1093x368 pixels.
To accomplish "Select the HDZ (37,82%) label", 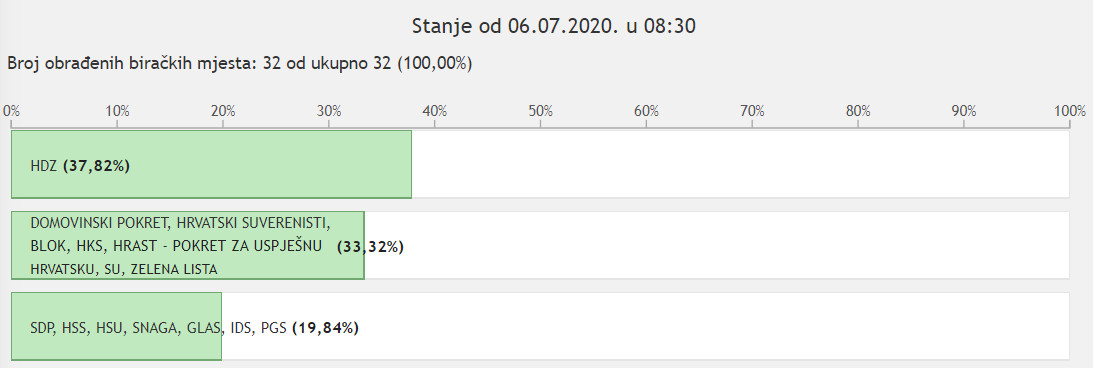I will (x=80, y=166).
